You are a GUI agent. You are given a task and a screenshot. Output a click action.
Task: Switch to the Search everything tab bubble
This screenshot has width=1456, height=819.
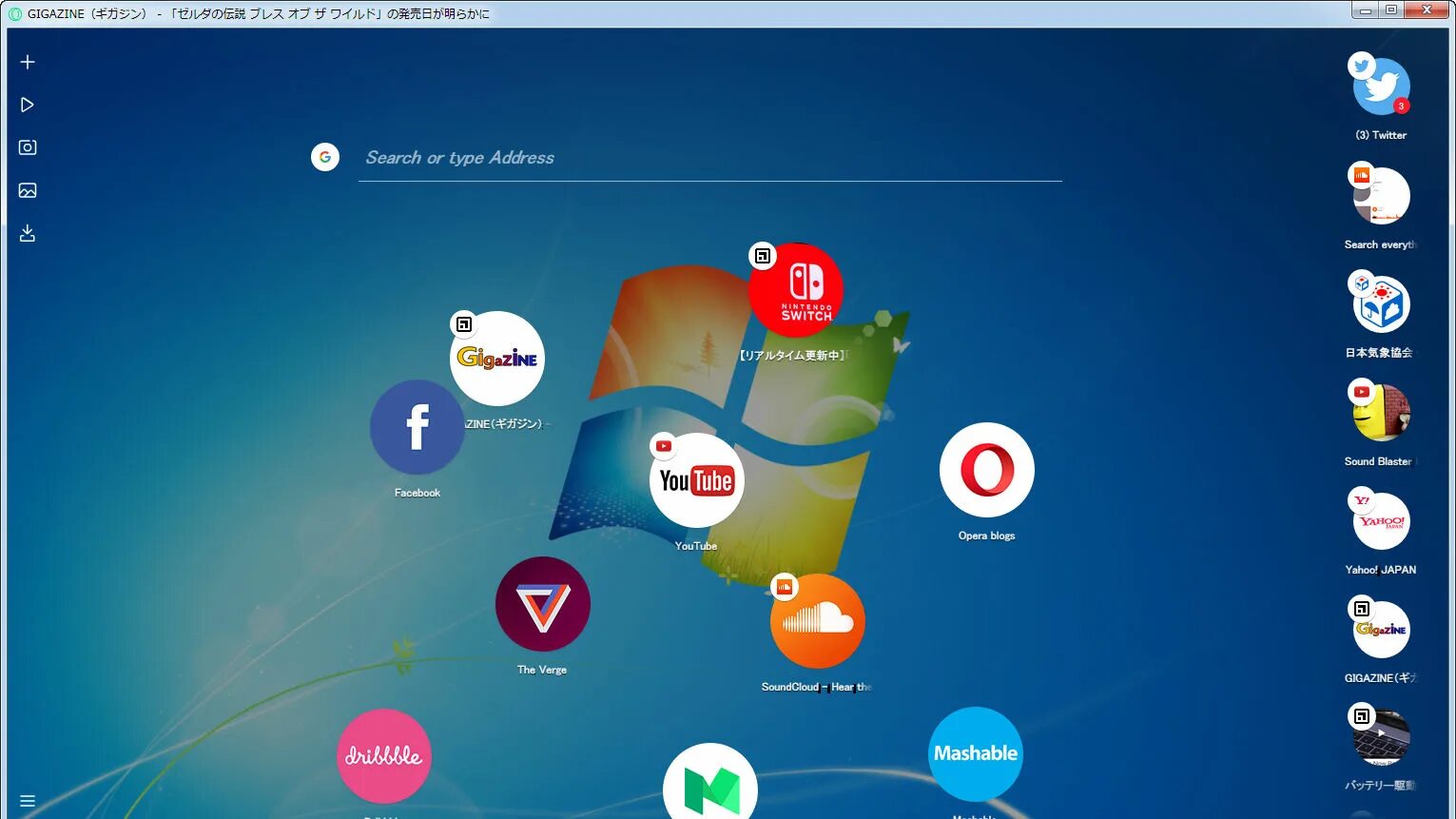click(1382, 196)
